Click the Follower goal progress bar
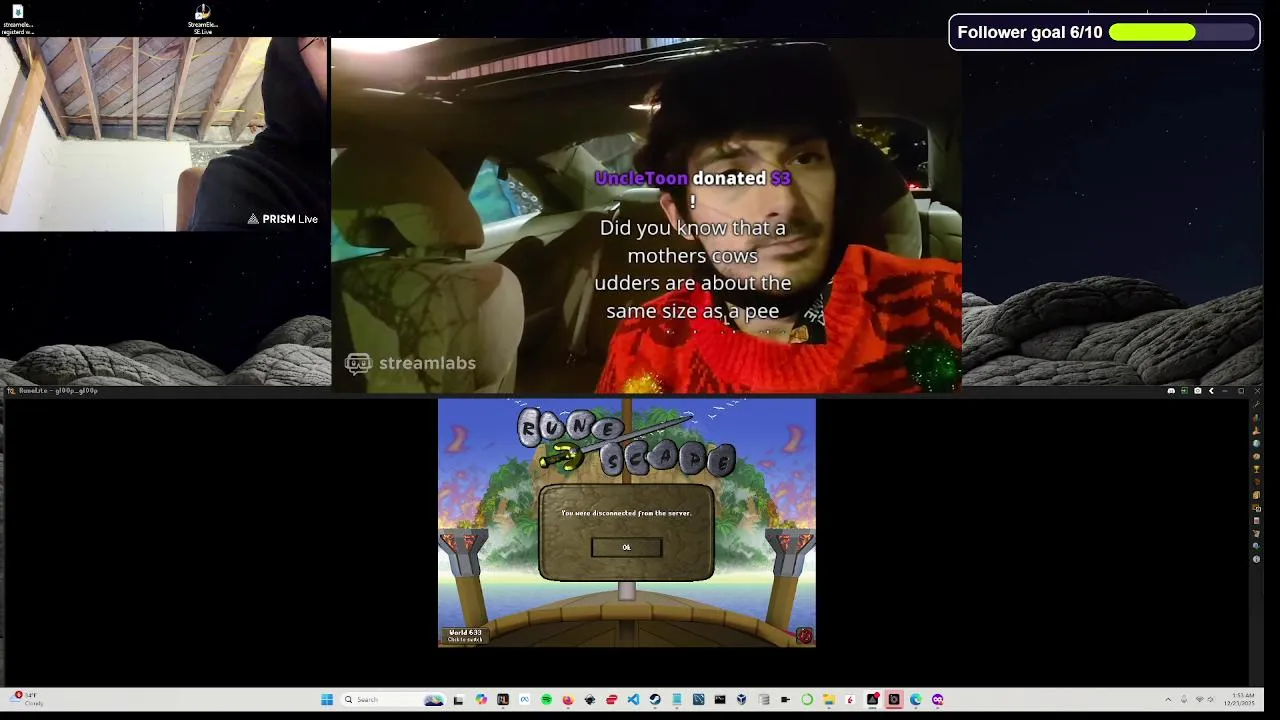This screenshot has width=1280, height=720. tap(1183, 32)
